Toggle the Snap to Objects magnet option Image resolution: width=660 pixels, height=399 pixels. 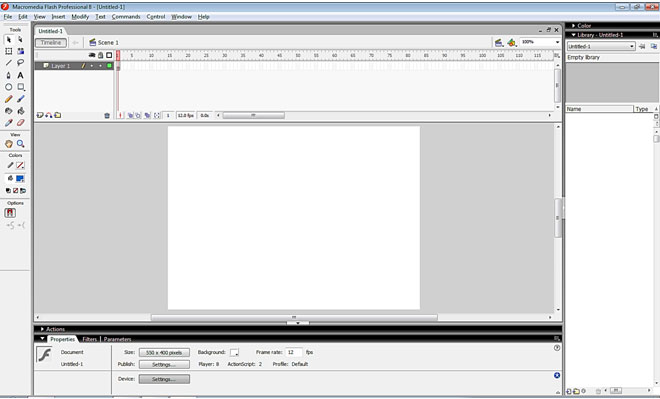[x=10, y=213]
